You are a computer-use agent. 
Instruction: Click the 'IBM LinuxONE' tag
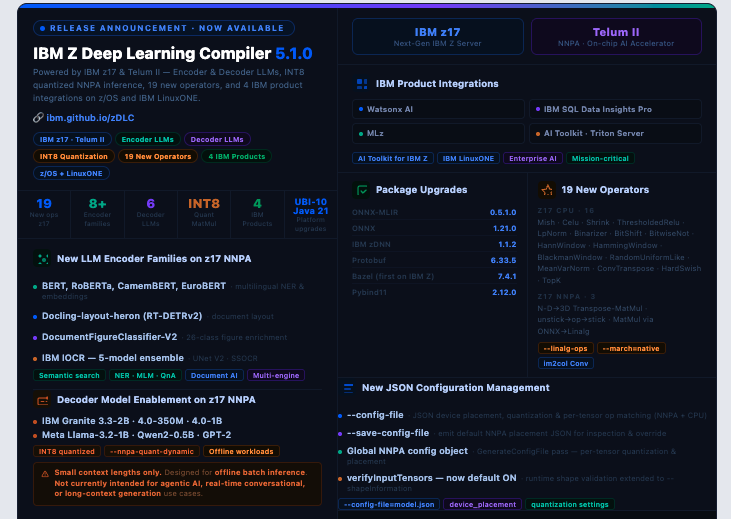tap(469, 159)
